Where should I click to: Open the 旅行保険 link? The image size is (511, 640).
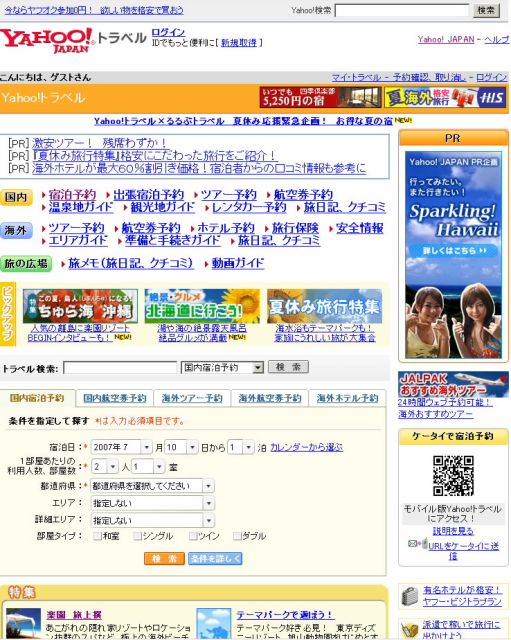pyautogui.click(x=295, y=228)
